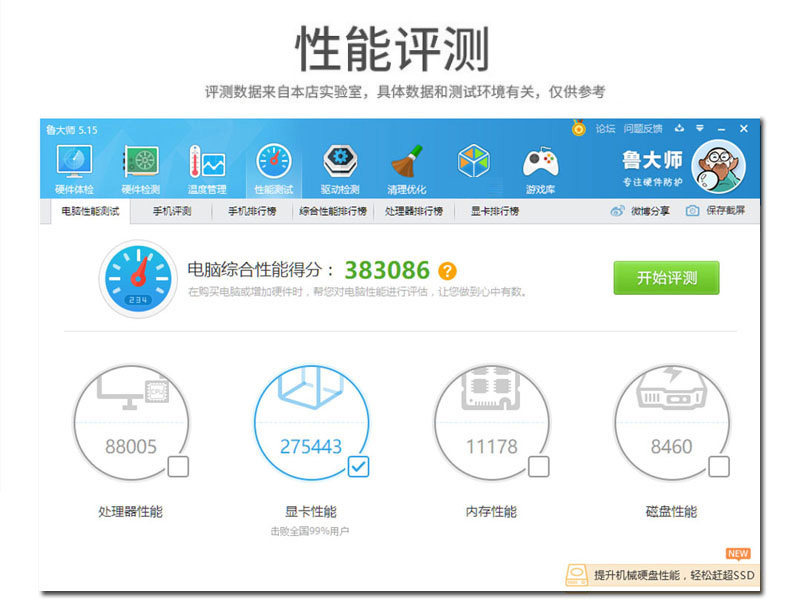
Task: Click the 内存性能 memory chip circle
Action: pos(492,423)
